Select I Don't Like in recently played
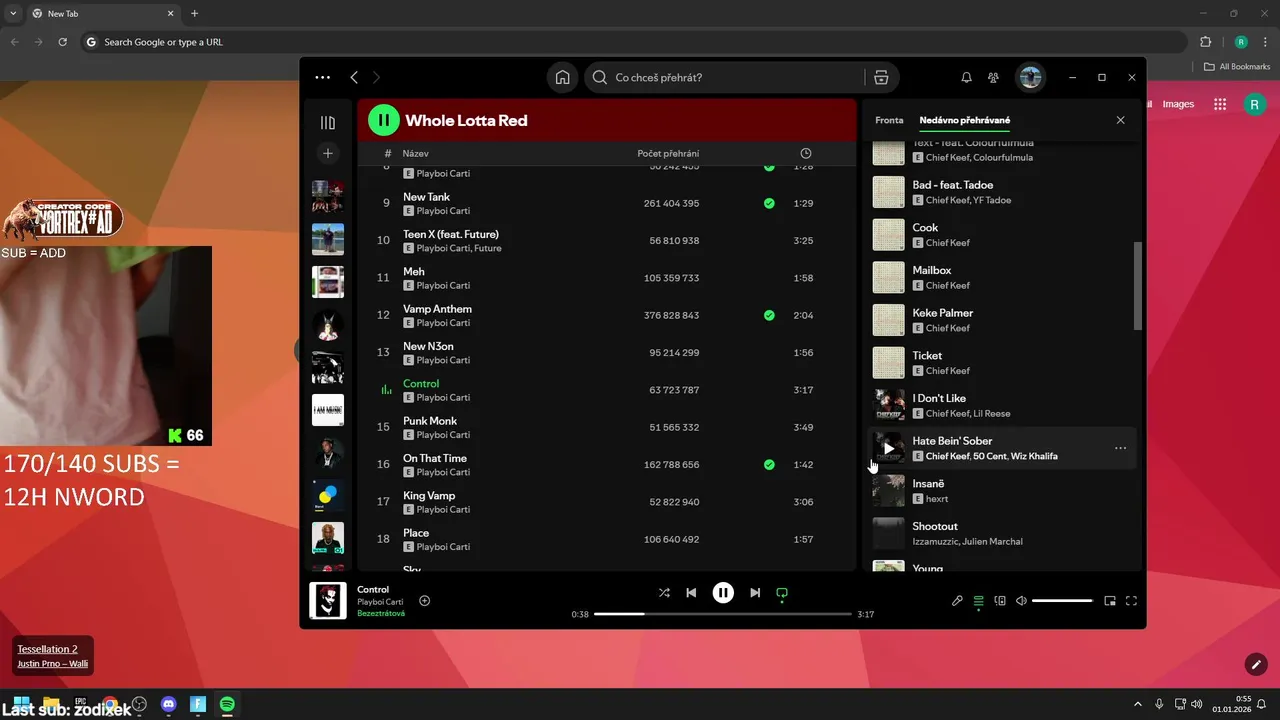Image resolution: width=1280 pixels, height=720 pixels. (1004, 405)
